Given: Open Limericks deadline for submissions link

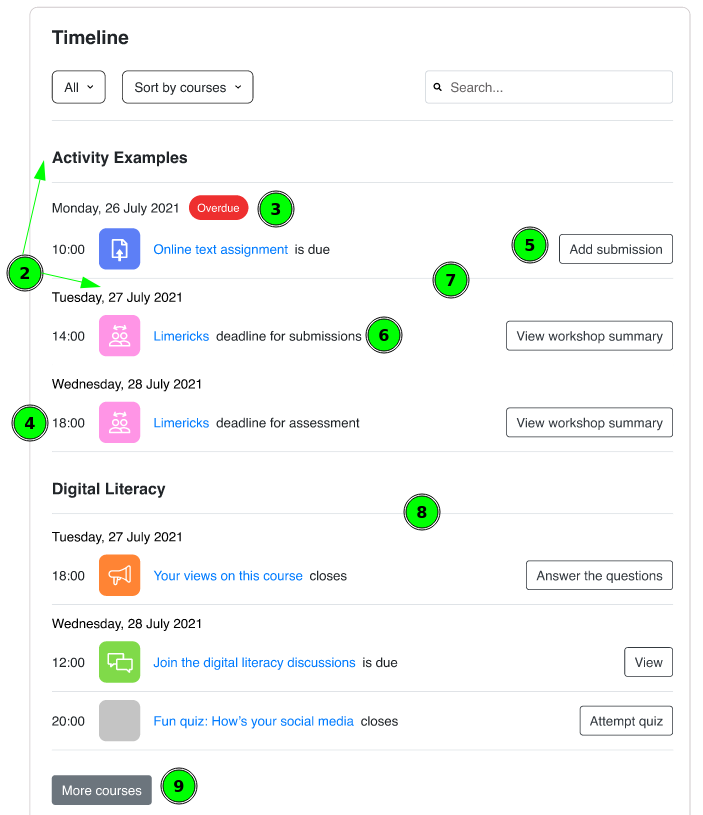Looking at the screenshot, I should [181, 336].
